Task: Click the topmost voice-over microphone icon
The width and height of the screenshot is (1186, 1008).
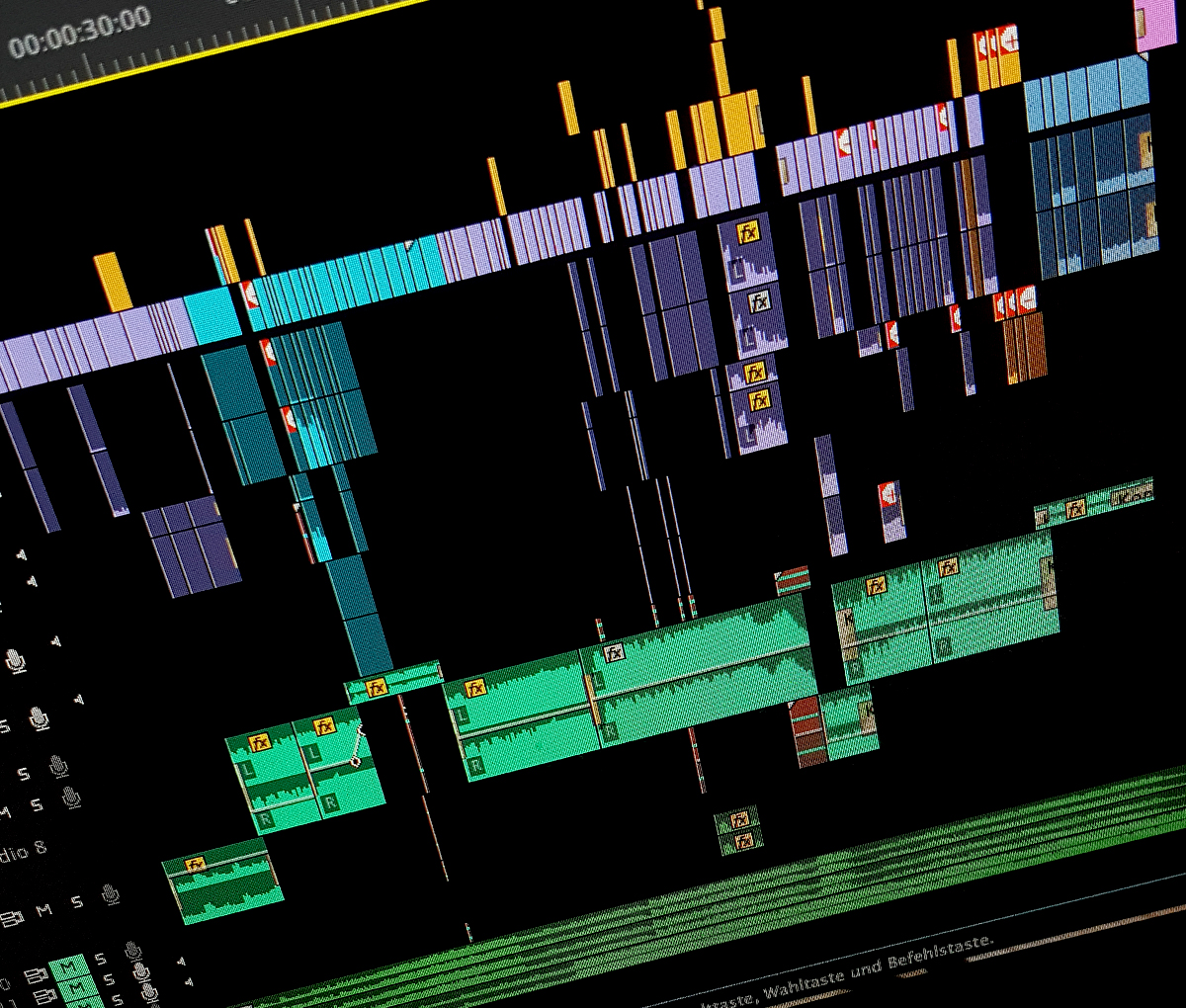Action: coord(16,660)
